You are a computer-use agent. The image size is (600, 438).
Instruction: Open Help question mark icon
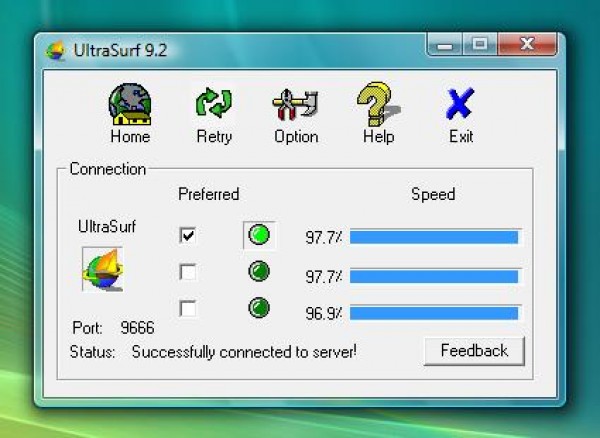[x=378, y=104]
